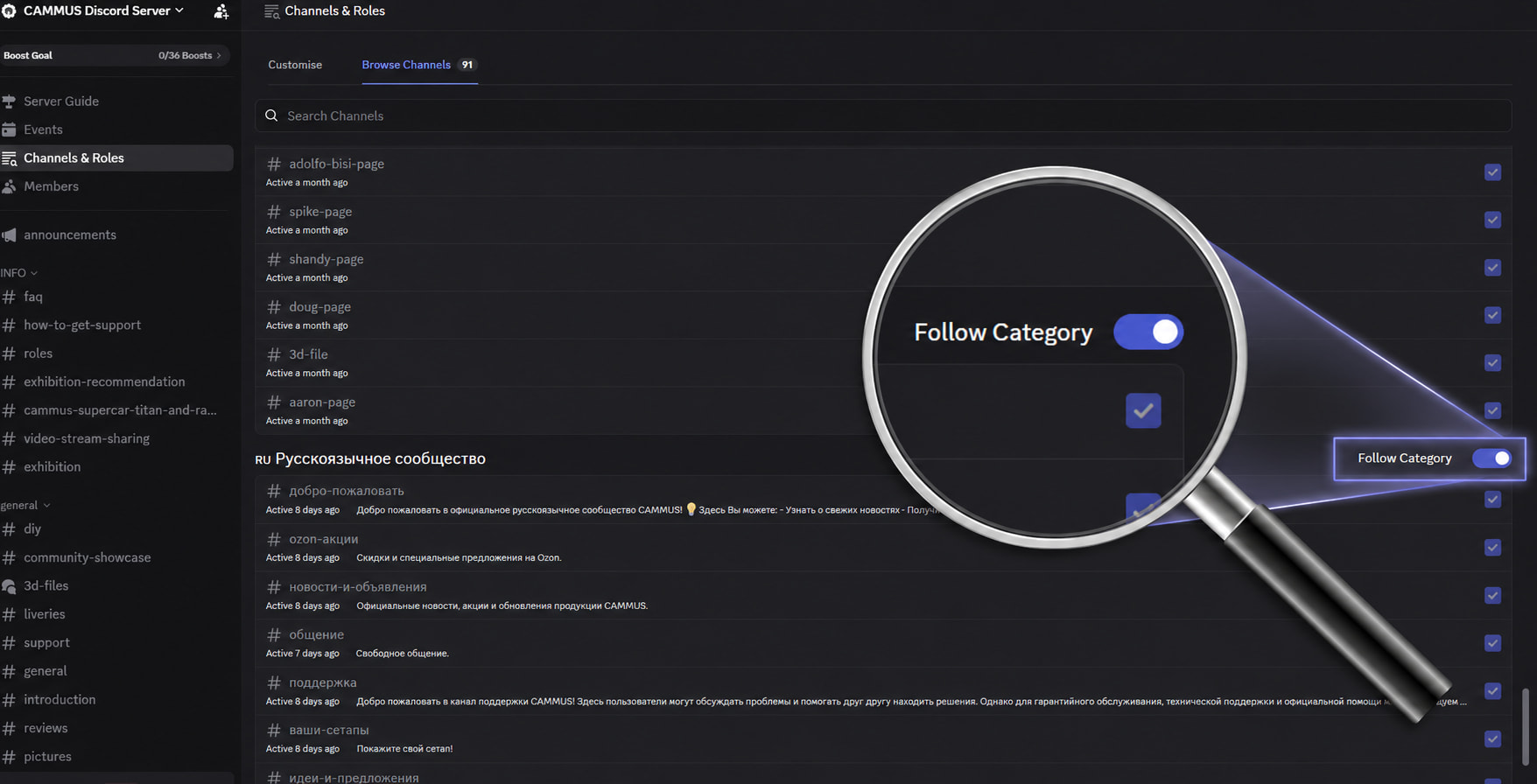Uncheck the 3d-file channel checkbox

(1492, 362)
